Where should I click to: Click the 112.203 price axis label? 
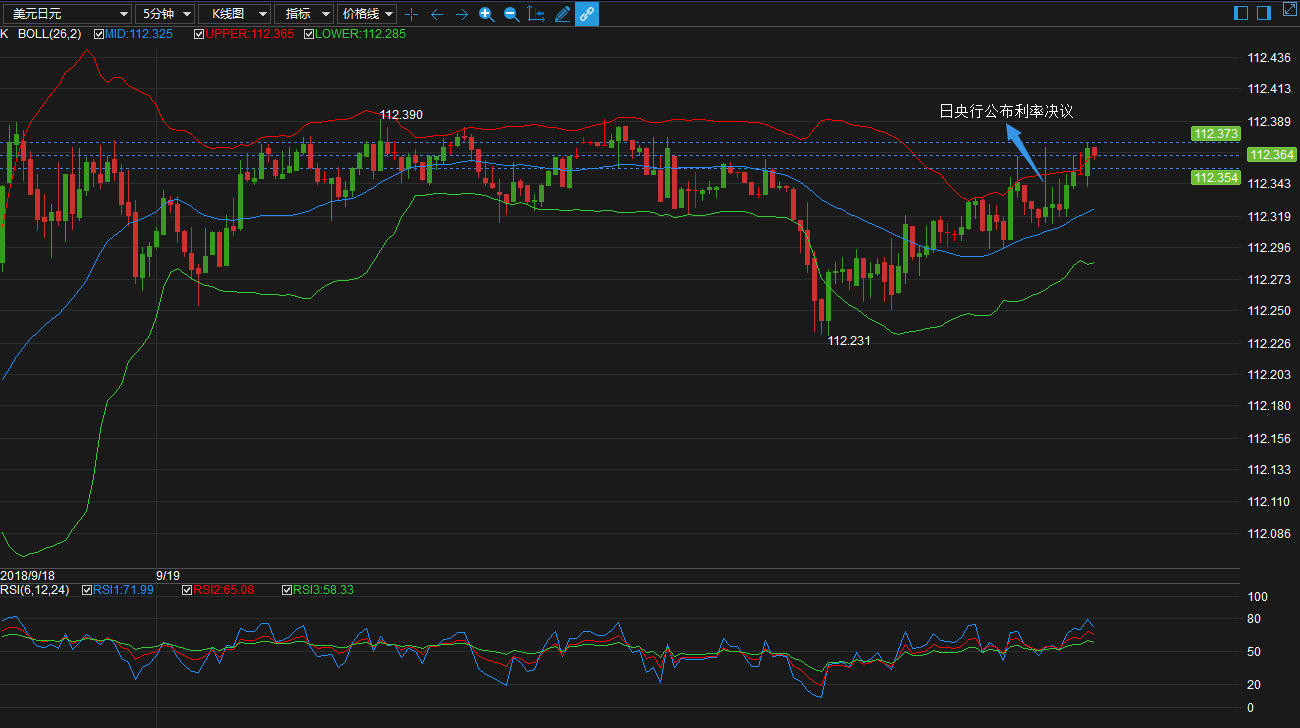coord(1268,375)
